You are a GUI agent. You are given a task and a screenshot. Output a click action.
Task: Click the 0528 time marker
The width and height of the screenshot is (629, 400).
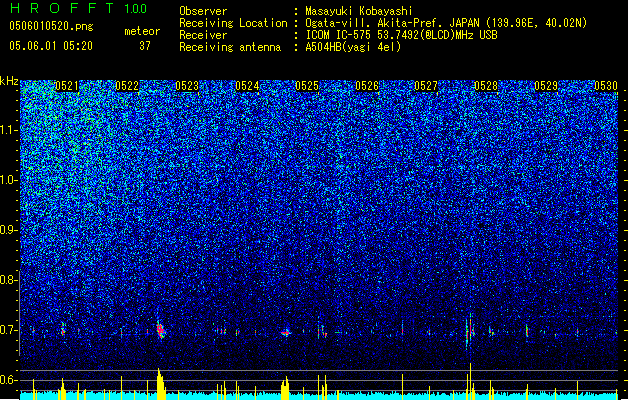point(486,86)
